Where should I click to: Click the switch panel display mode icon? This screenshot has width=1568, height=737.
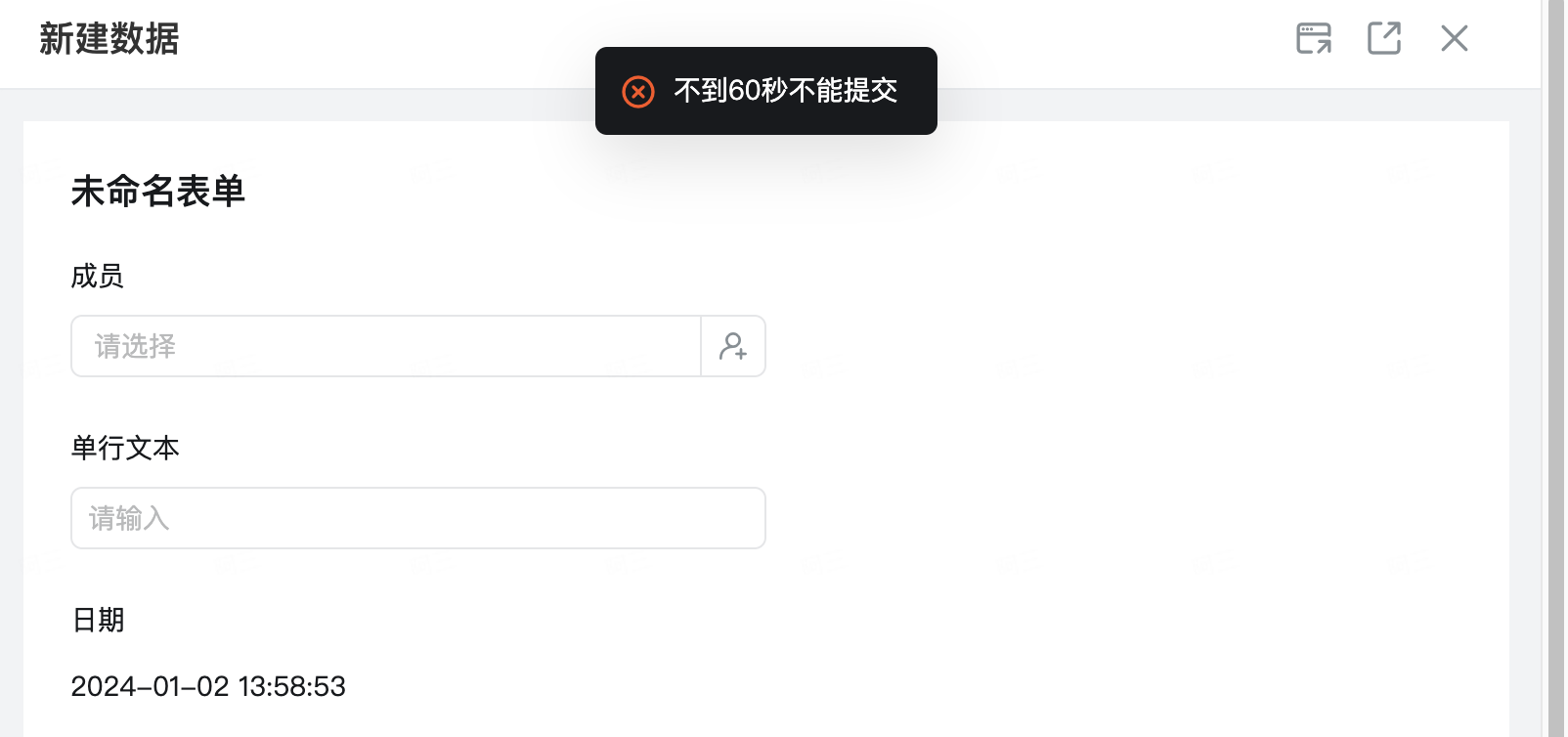1314,38
